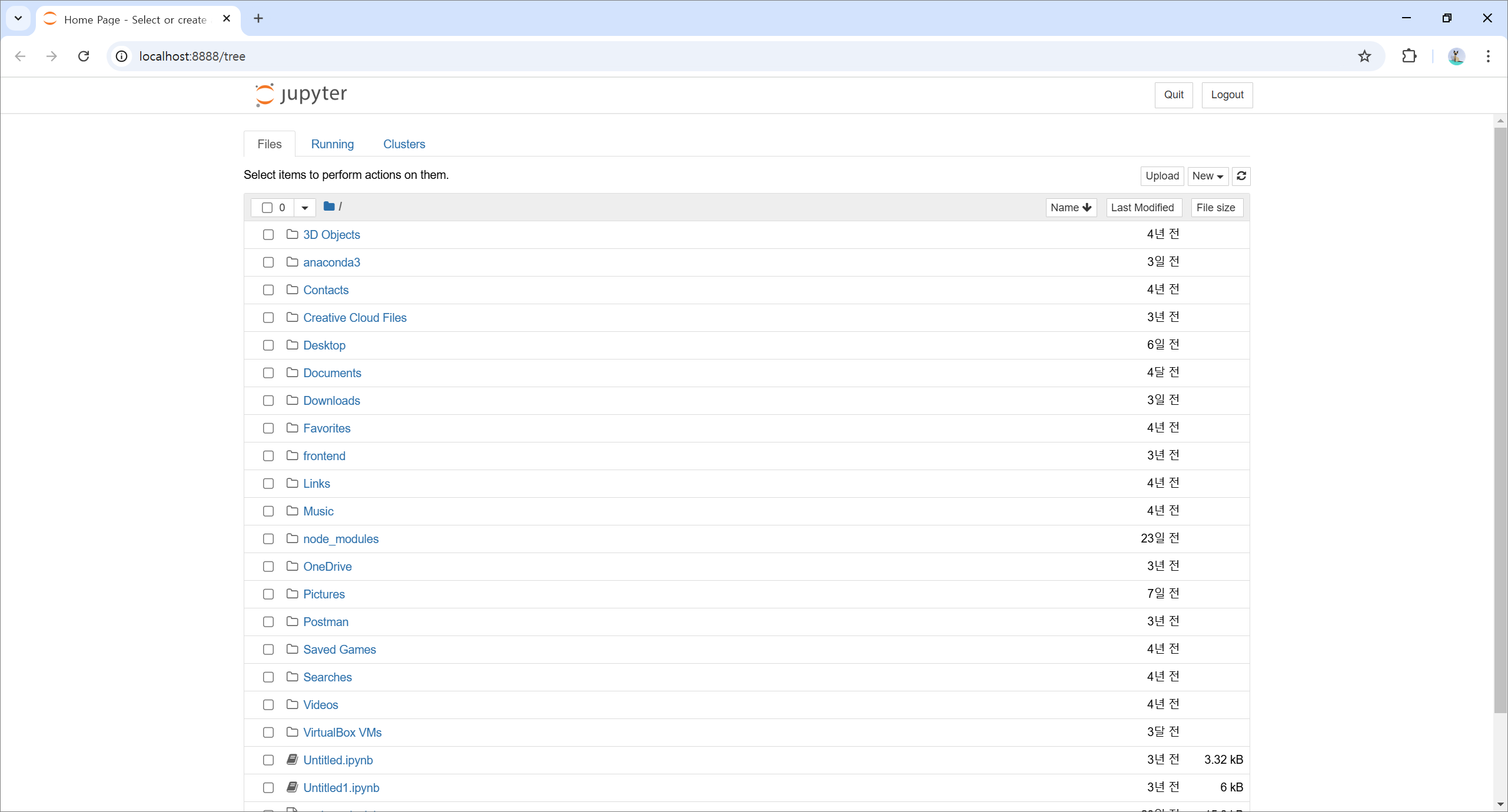Expand the selection type dropdown arrow
1508x812 pixels.
[x=304, y=208]
